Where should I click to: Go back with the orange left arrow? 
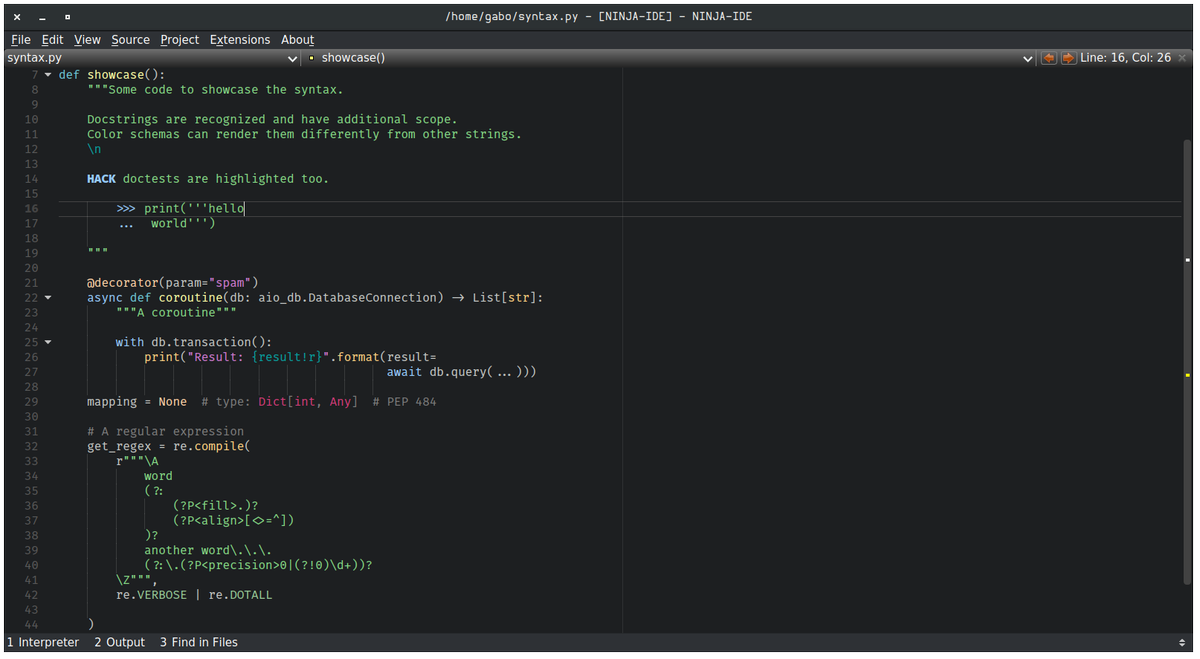pyautogui.click(x=1049, y=58)
